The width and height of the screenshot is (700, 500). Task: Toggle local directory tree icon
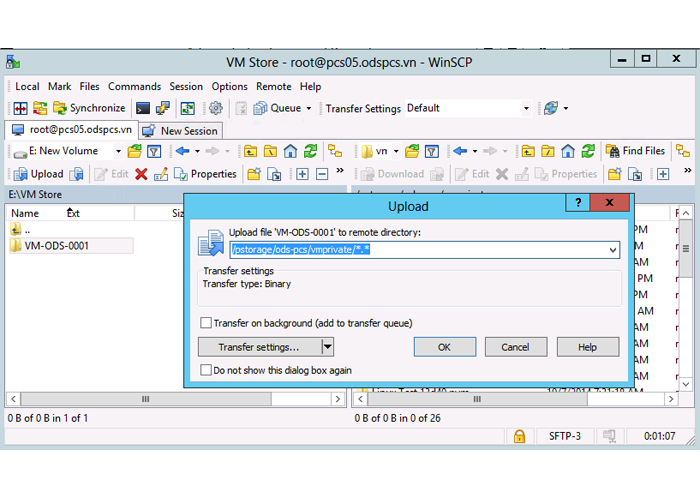click(335, 151)
